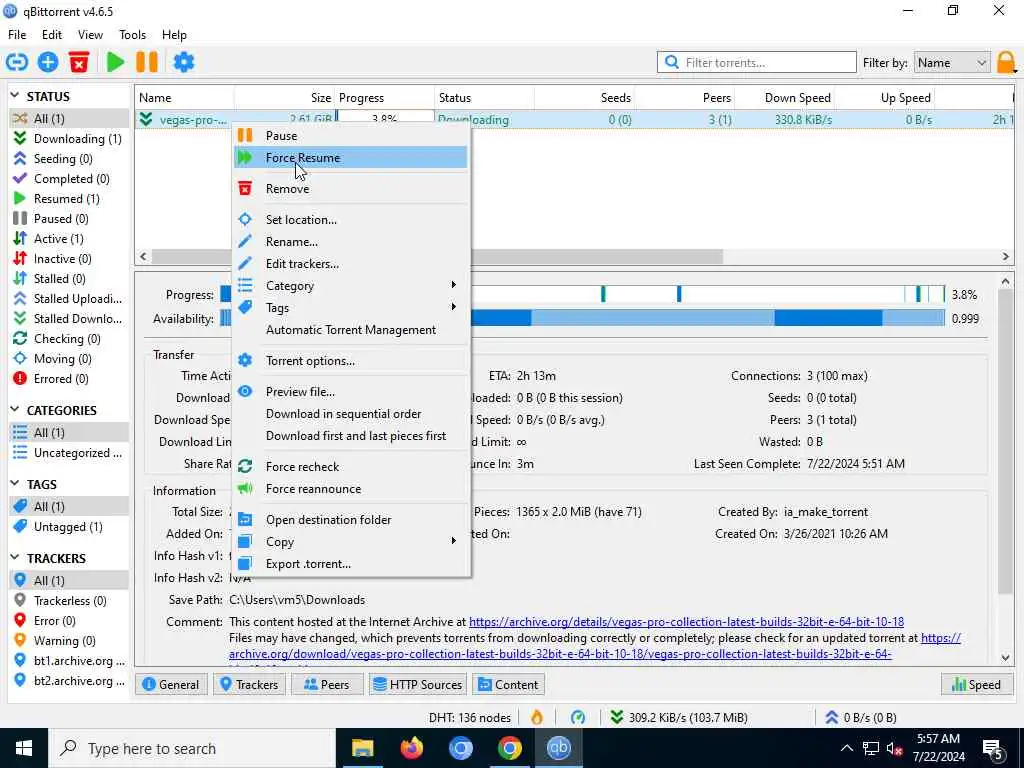Collapse the CATEGORIES section chevron
1024x768 pixels.
pyautogui.click(x=15, y=409)
